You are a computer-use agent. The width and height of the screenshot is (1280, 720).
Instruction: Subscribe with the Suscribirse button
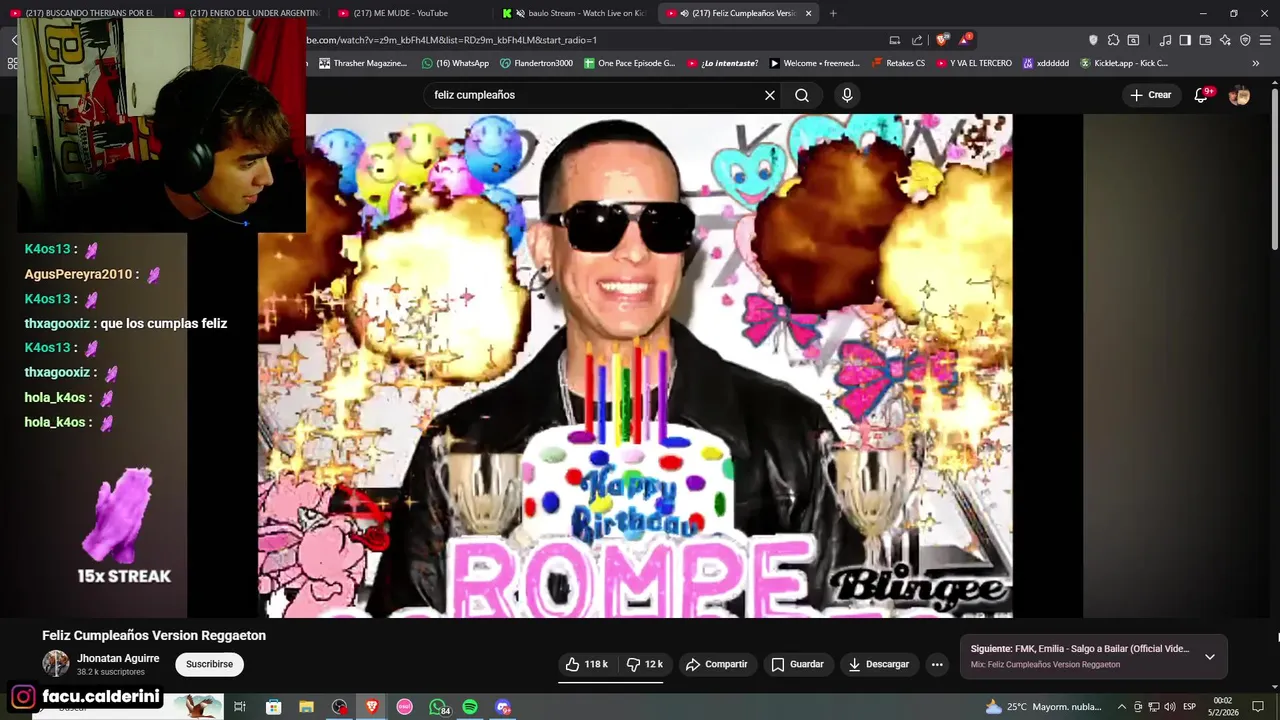tap(209, 664)
